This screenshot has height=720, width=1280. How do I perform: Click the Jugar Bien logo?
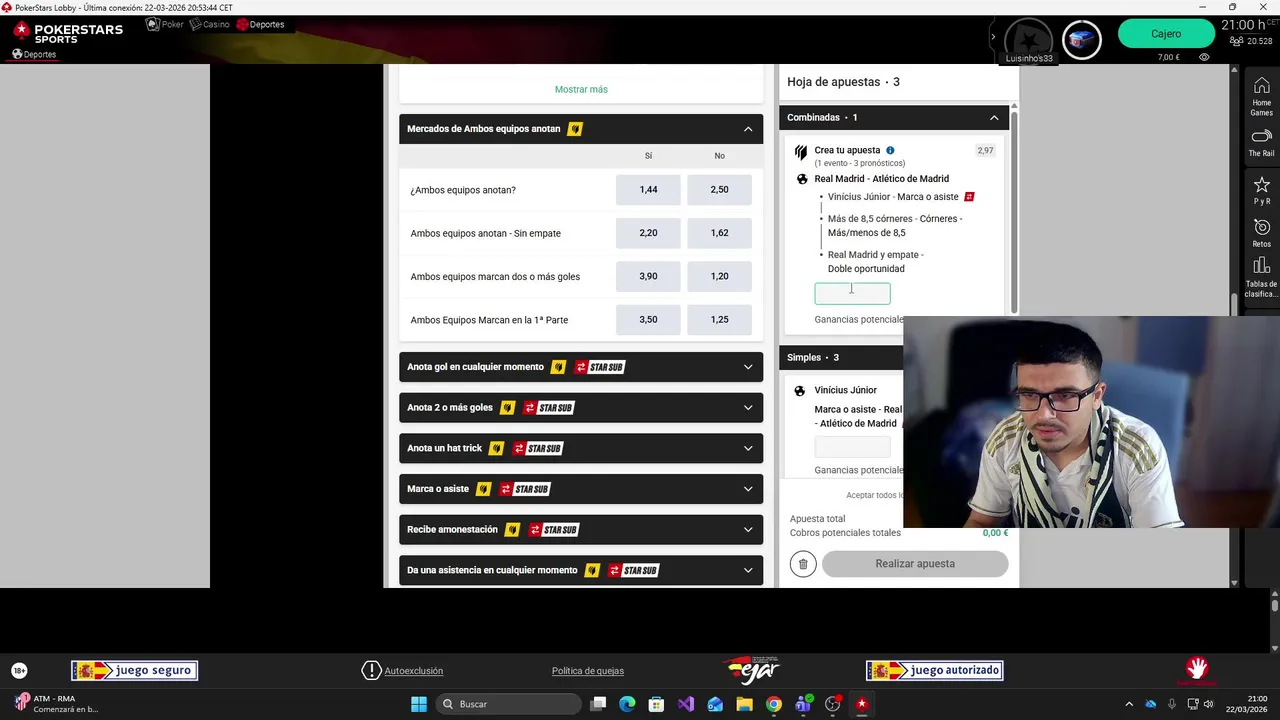[x=752, y=670]
